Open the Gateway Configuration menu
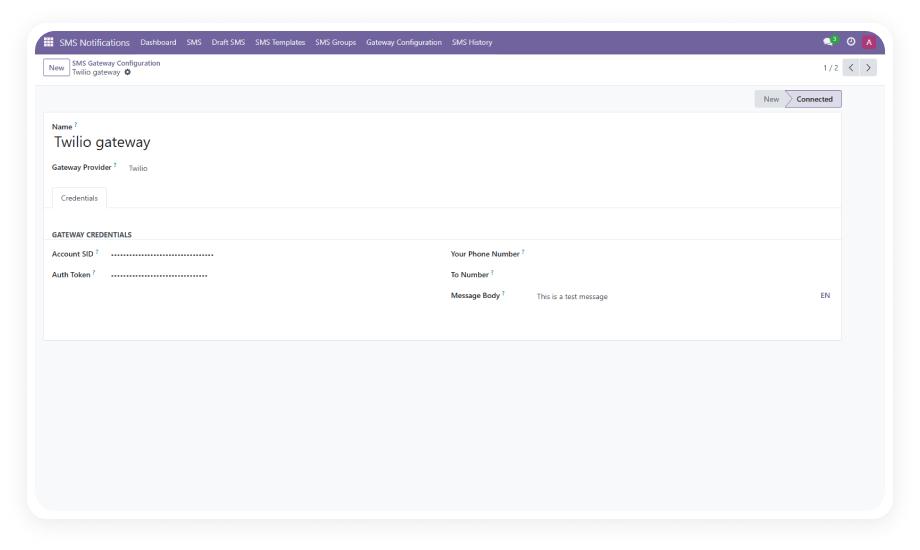 point(404,42)
